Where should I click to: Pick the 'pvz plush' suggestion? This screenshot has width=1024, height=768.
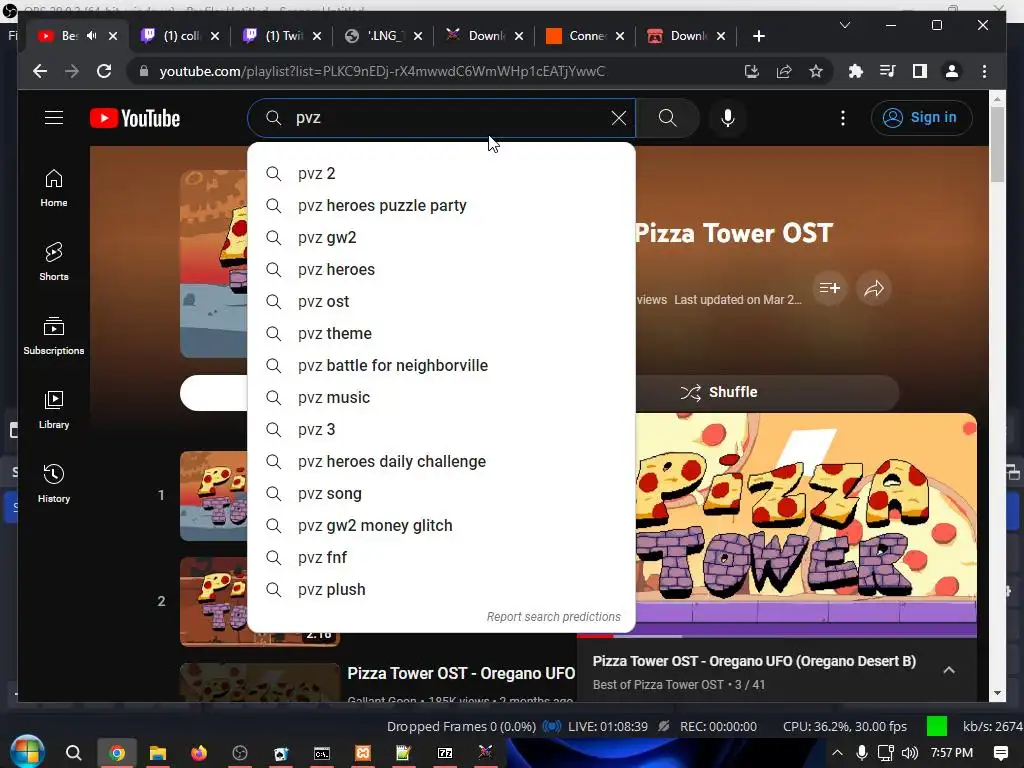(x=441, y=590)
